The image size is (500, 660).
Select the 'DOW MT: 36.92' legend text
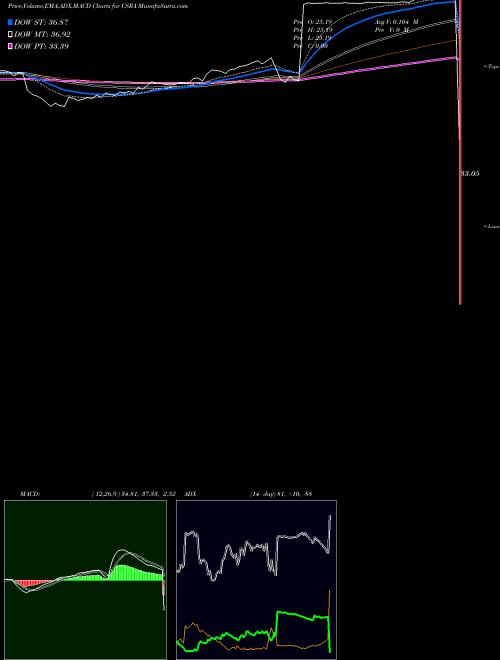pyautogui.click(x=42, y=34)
